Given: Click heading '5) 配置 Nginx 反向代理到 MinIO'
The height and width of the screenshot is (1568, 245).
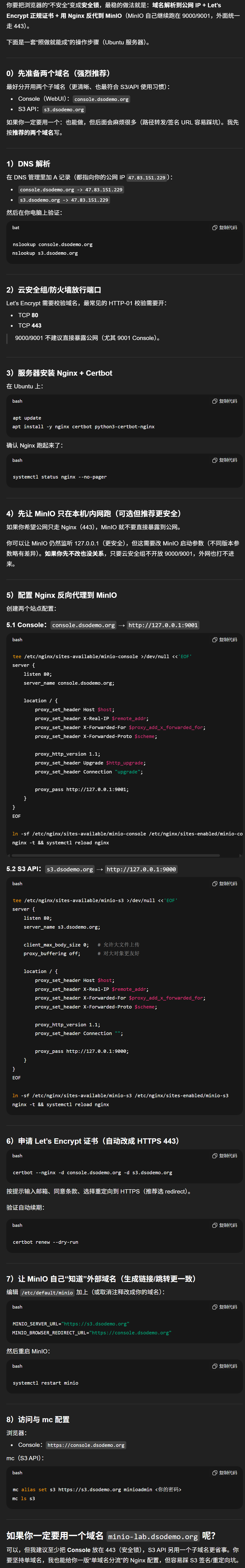Looking at the screenshot, I should 61,595.
